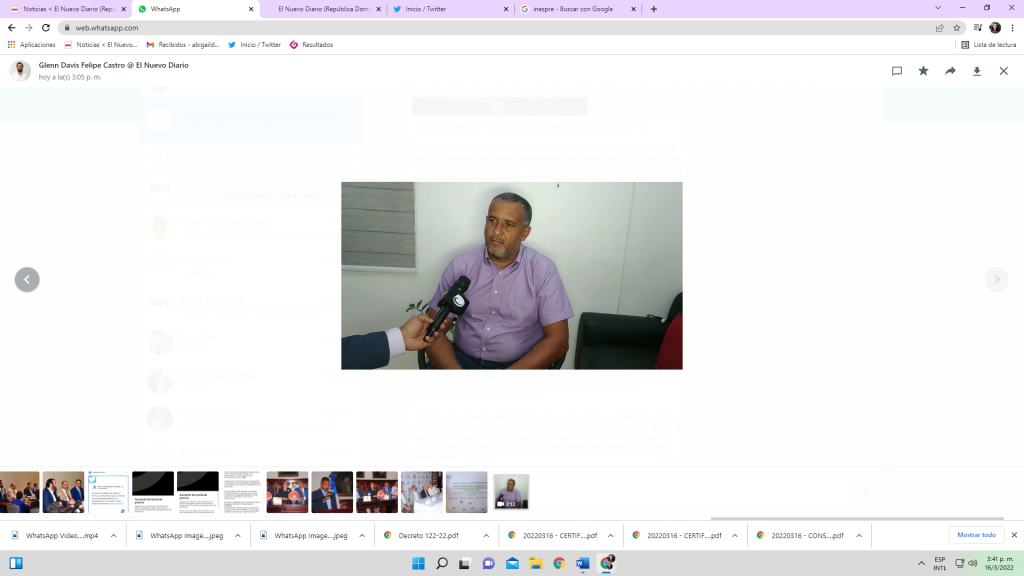Go to previous media with left arrow

coord(27,280)
